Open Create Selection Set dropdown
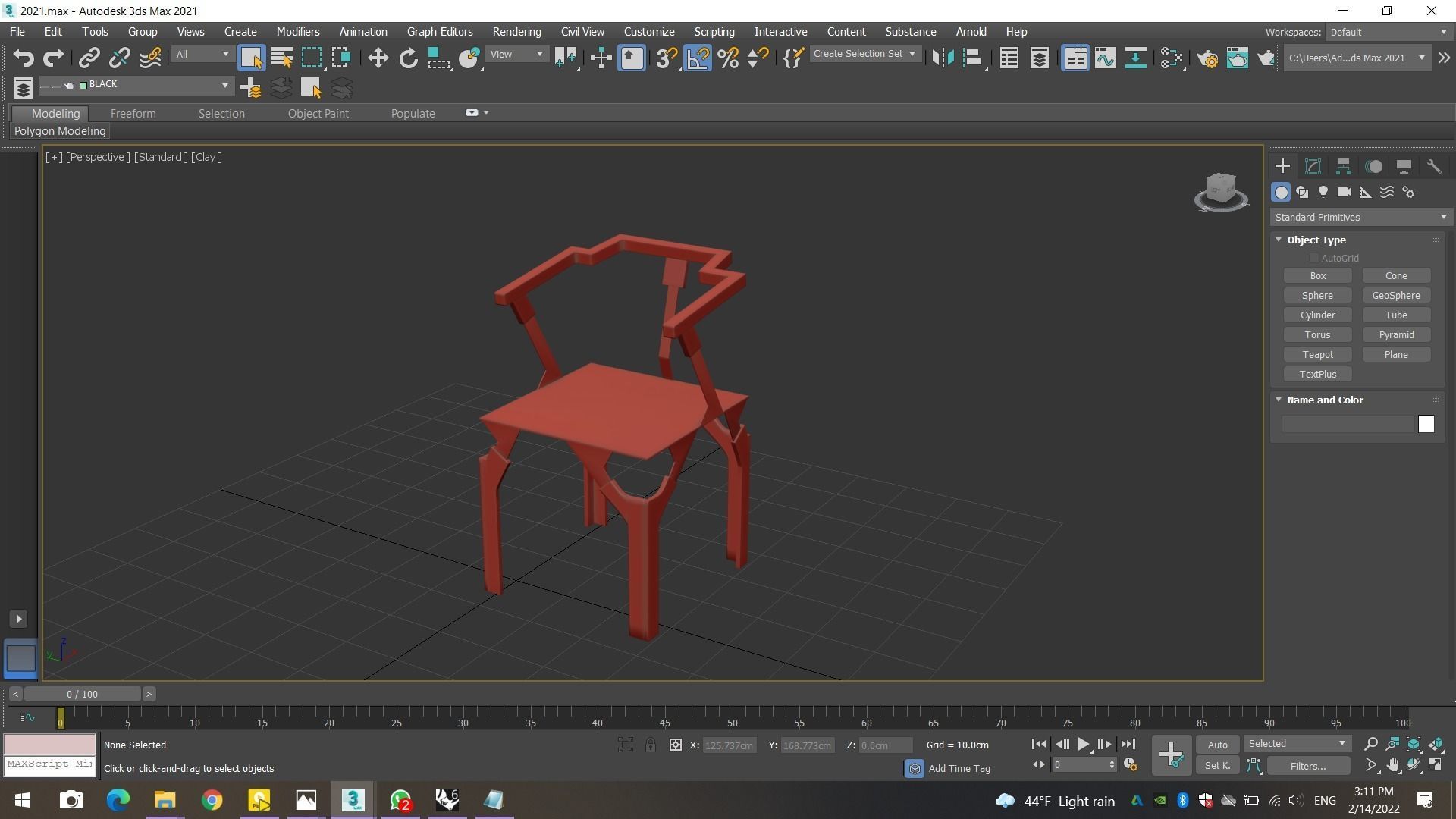 click(864, 54)
